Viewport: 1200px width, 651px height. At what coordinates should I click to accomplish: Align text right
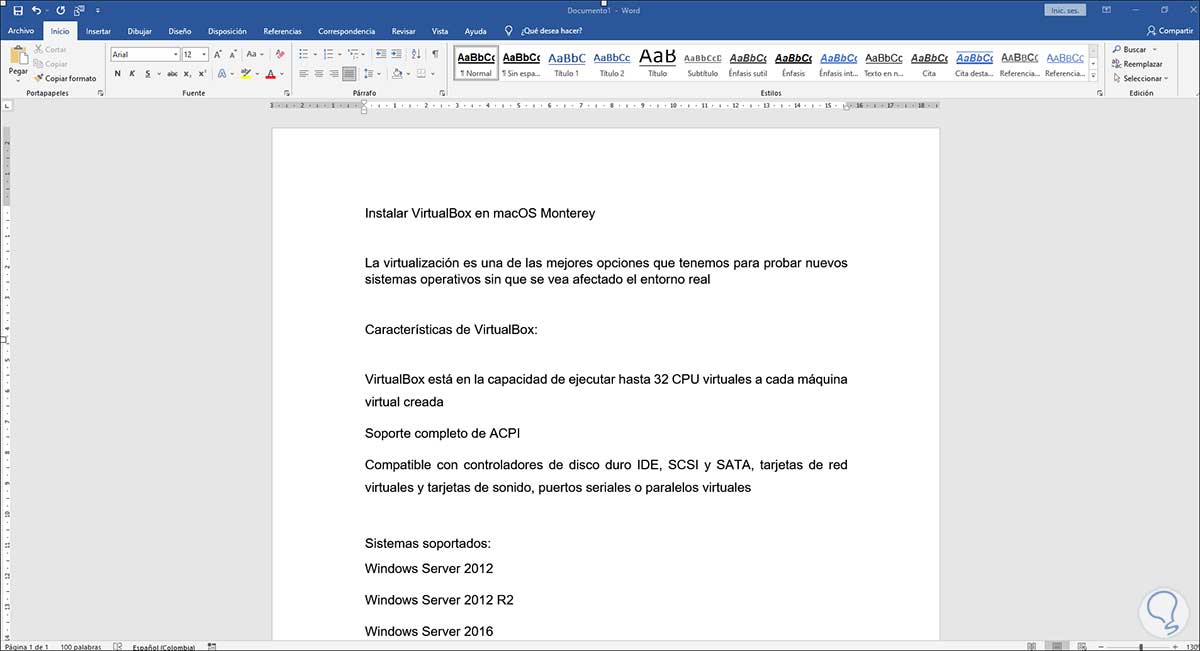[x=334, y=74]
